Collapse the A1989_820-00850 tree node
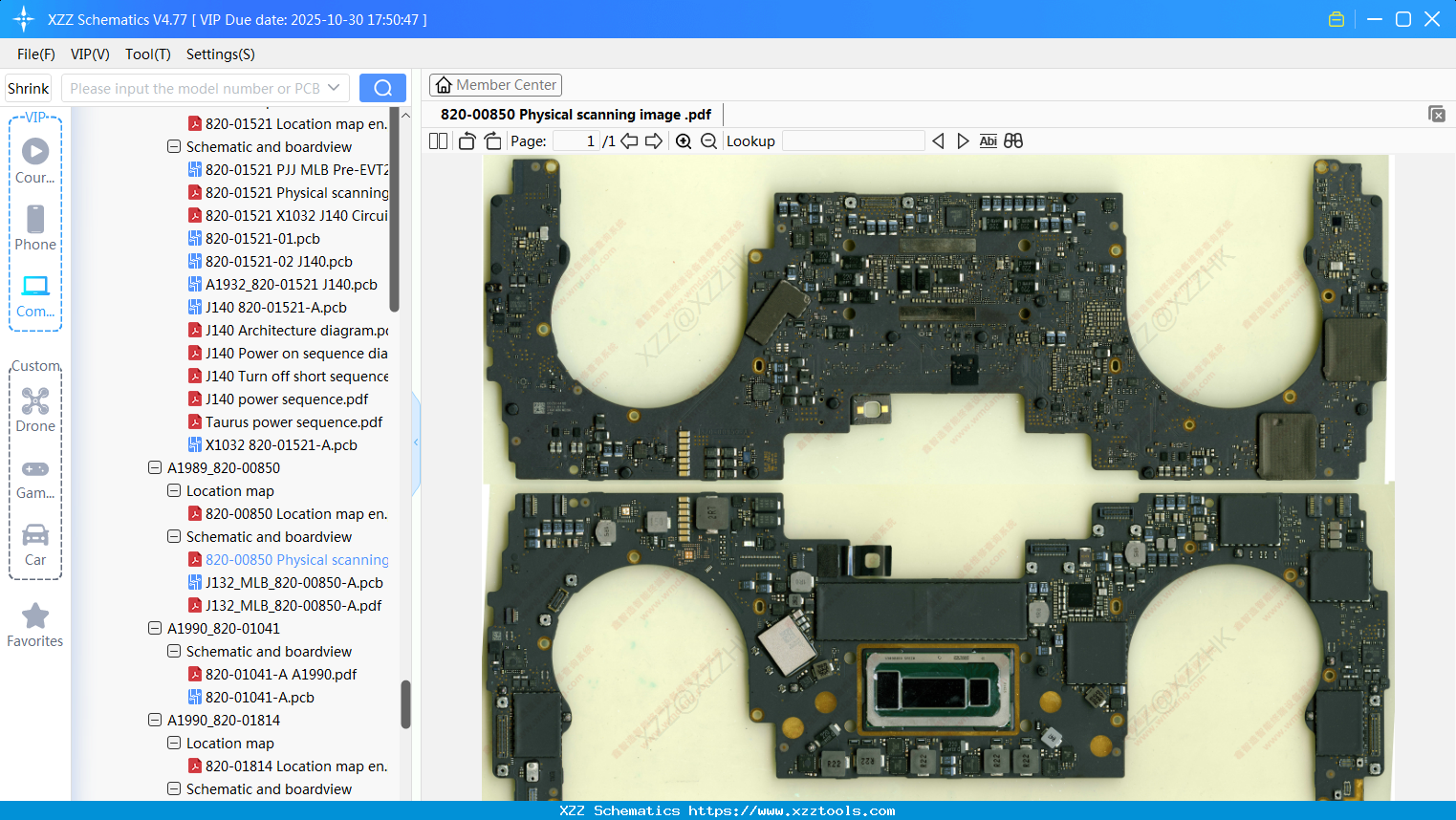Screen dimensions: 1456x820 pos(155,468)
